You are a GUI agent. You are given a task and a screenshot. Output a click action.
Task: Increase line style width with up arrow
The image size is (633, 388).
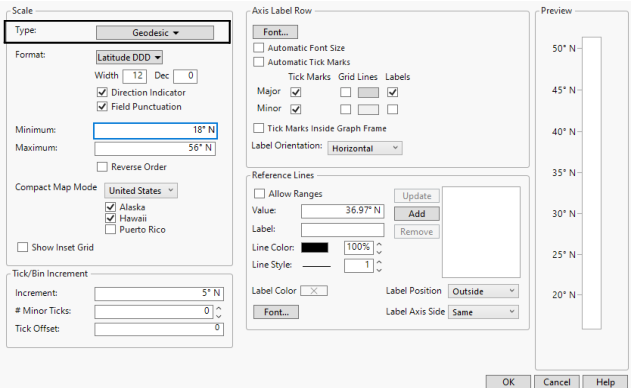pyautogui.click(x=379, y=262)
